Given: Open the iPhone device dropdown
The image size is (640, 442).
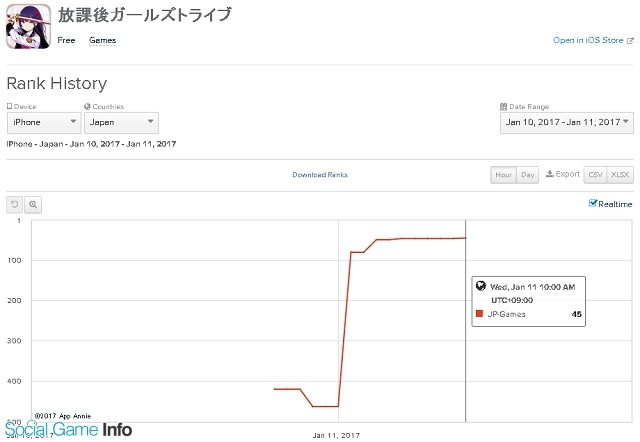Looking at the screenshot, I should [x=44, y=122].
